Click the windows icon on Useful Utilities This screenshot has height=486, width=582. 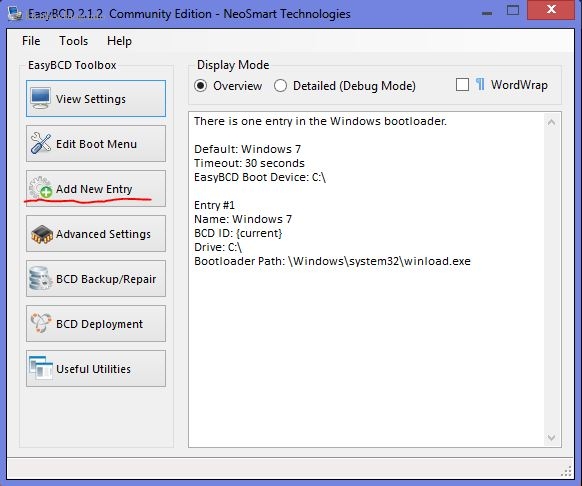41,368
